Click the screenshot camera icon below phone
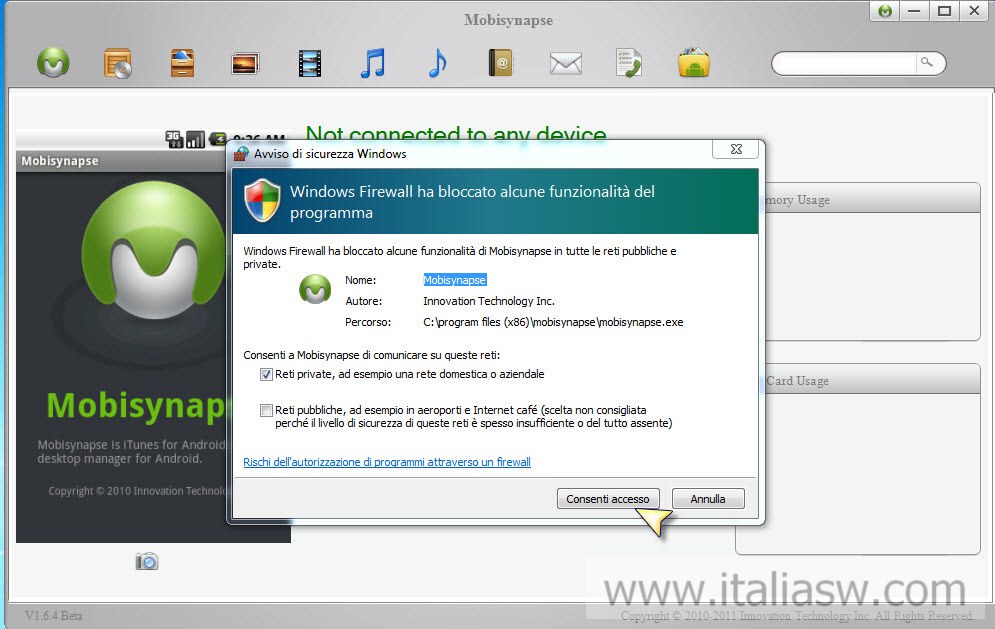The width and height of the screenshot is (995, 629). click(x=147, y=561)
